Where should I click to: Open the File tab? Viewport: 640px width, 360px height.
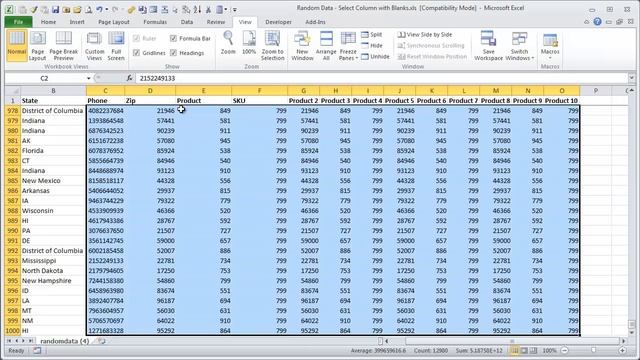(18, 22)
